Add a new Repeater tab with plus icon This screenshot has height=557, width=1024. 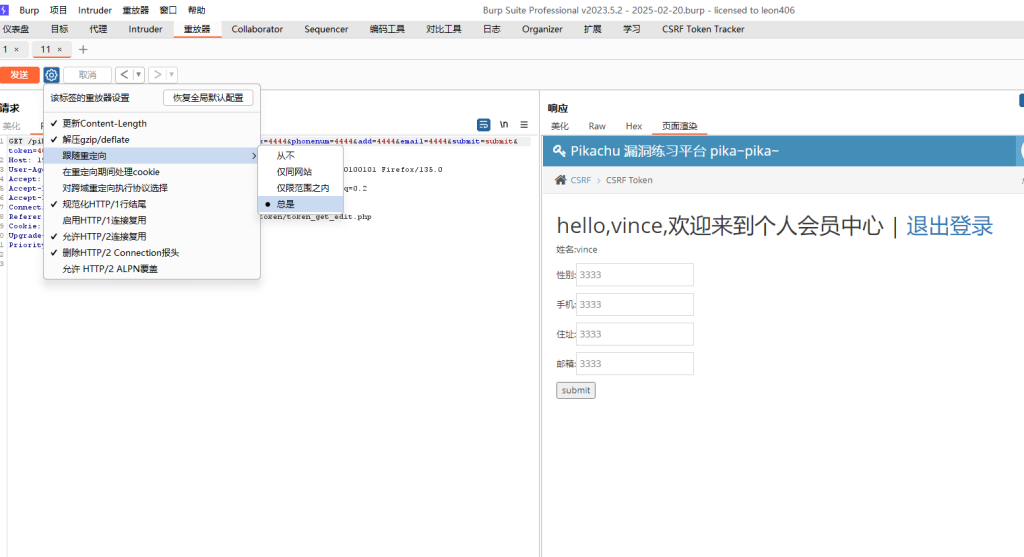[x=83, y=50]
